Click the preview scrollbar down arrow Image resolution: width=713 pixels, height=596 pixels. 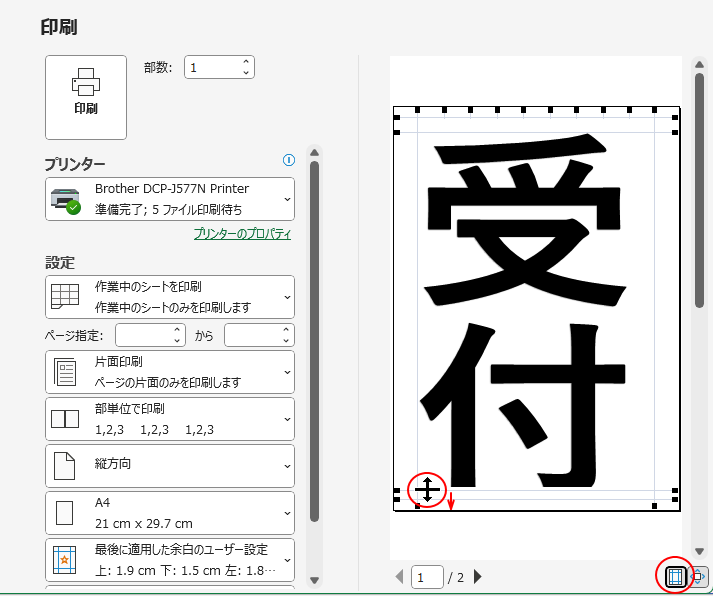tap(699, 551)
